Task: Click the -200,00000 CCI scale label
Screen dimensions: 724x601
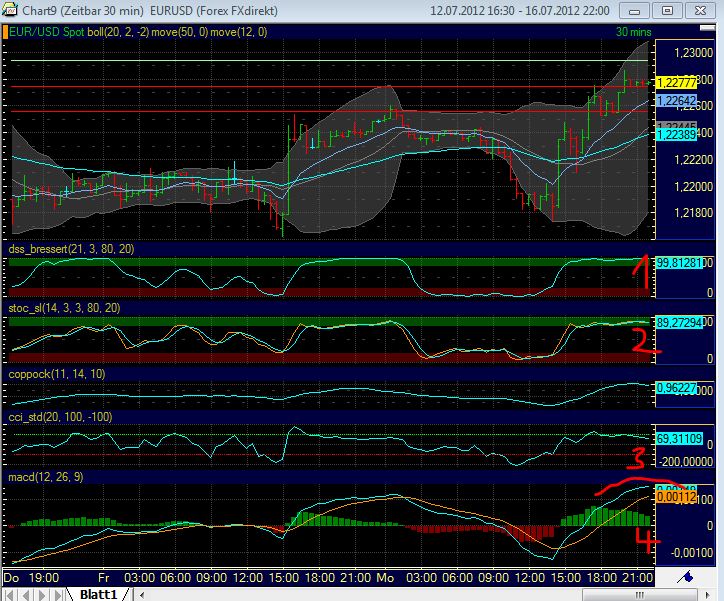Action: tap(686, 462)
